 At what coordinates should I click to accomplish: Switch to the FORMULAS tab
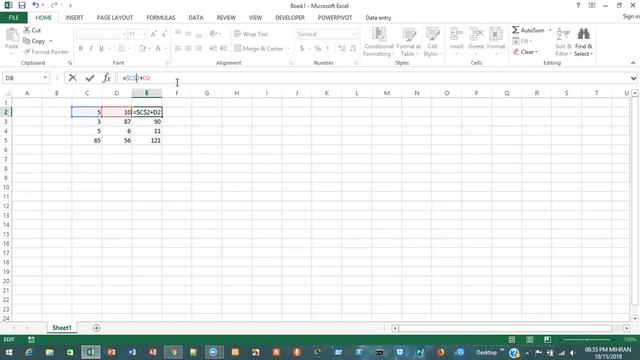(x=161, y=18)
